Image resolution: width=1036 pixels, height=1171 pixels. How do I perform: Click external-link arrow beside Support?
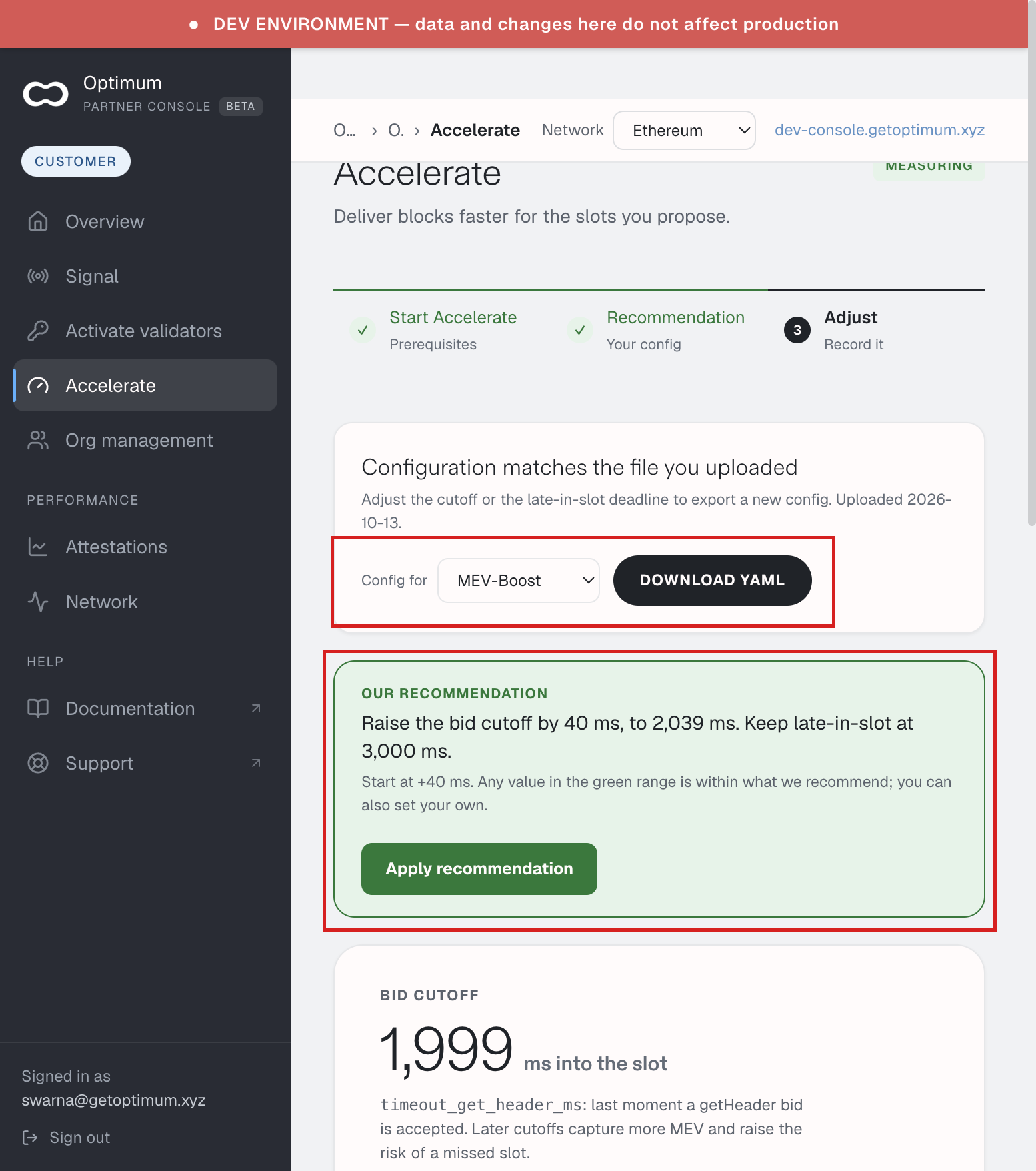point(256,763)
